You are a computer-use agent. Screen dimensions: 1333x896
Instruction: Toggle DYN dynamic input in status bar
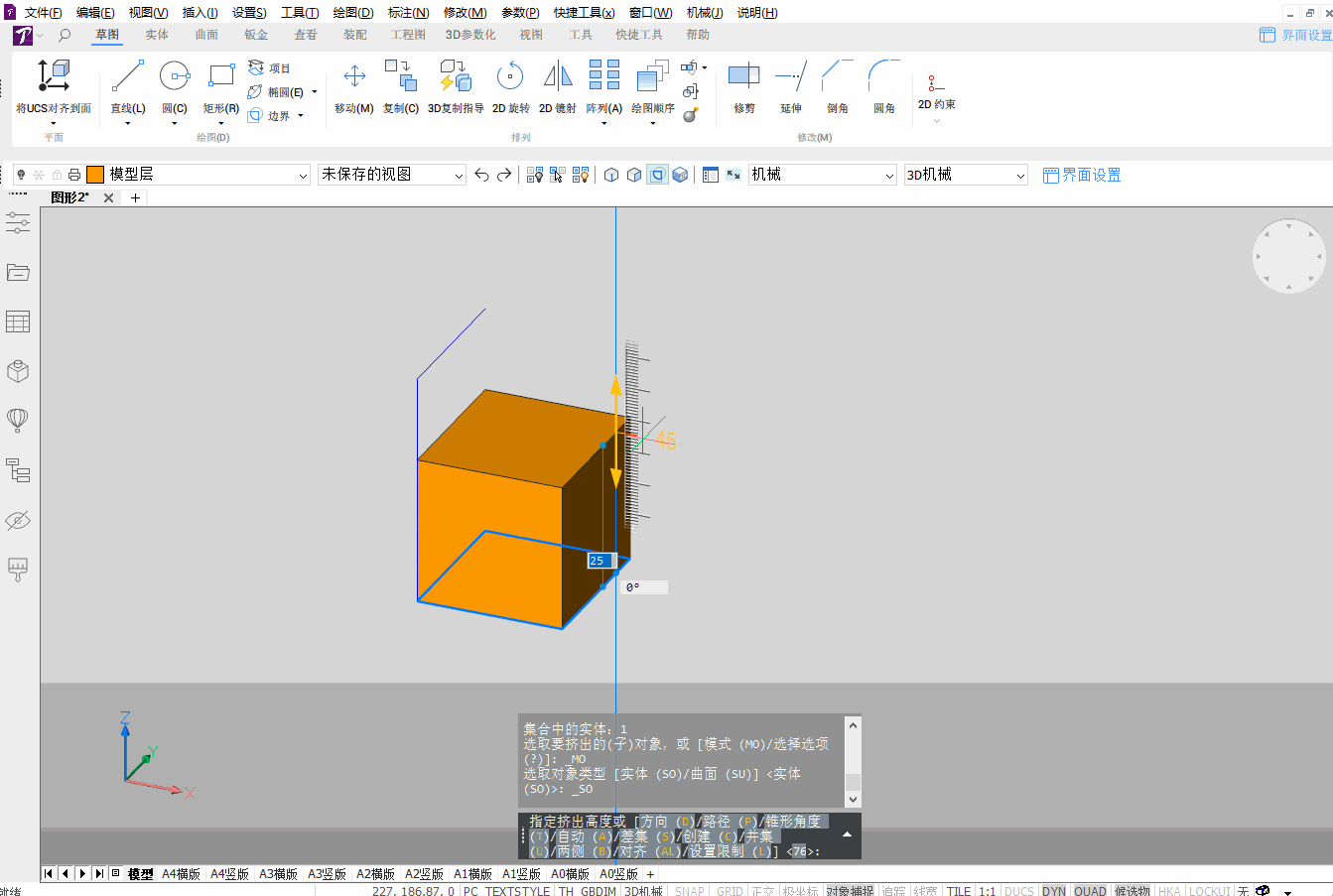point(1054,891)
